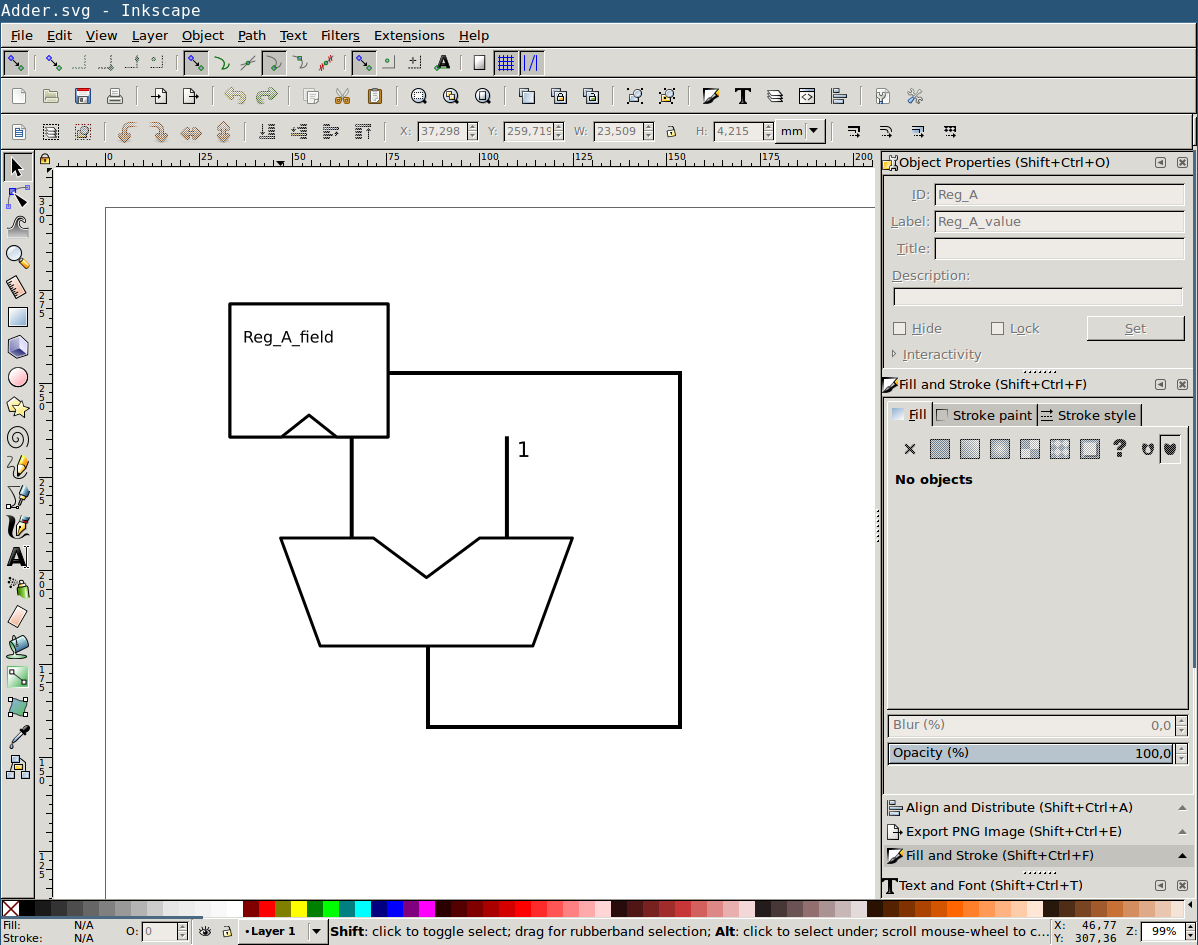The image size is (1198, 945).
Task: Open Export PNG Image panel
Action: (x=1013, y=831)
